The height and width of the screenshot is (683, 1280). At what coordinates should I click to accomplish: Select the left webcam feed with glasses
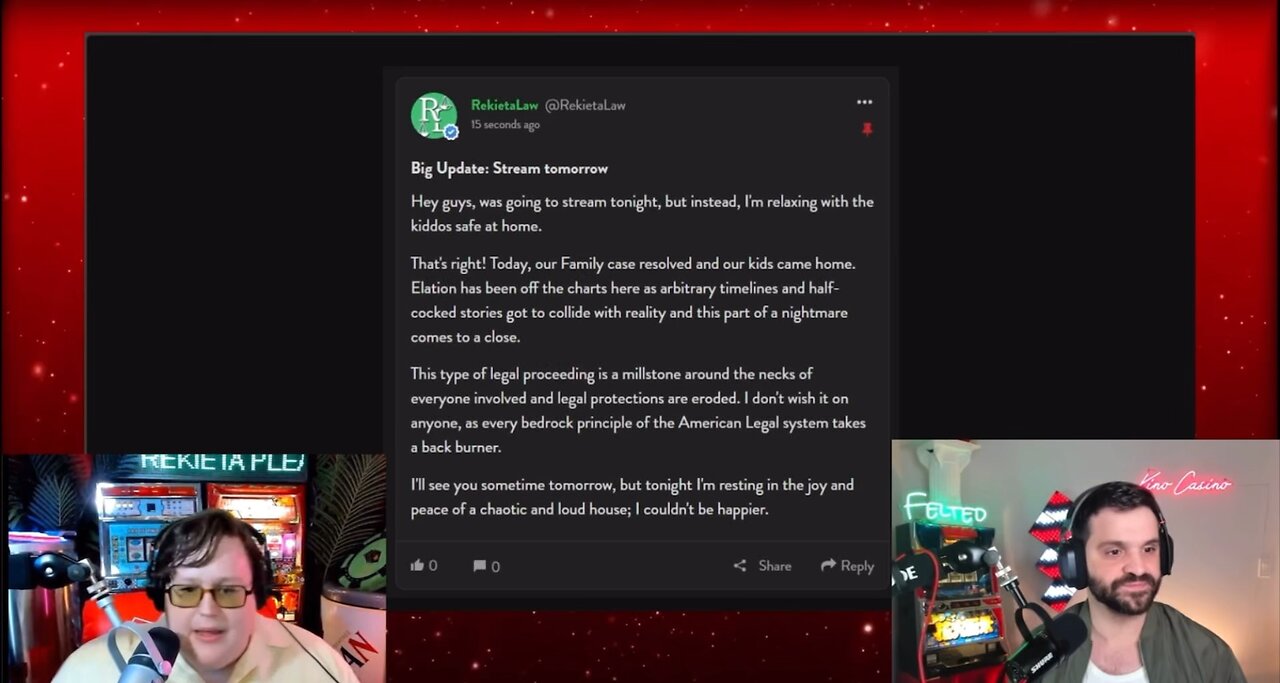194,568
